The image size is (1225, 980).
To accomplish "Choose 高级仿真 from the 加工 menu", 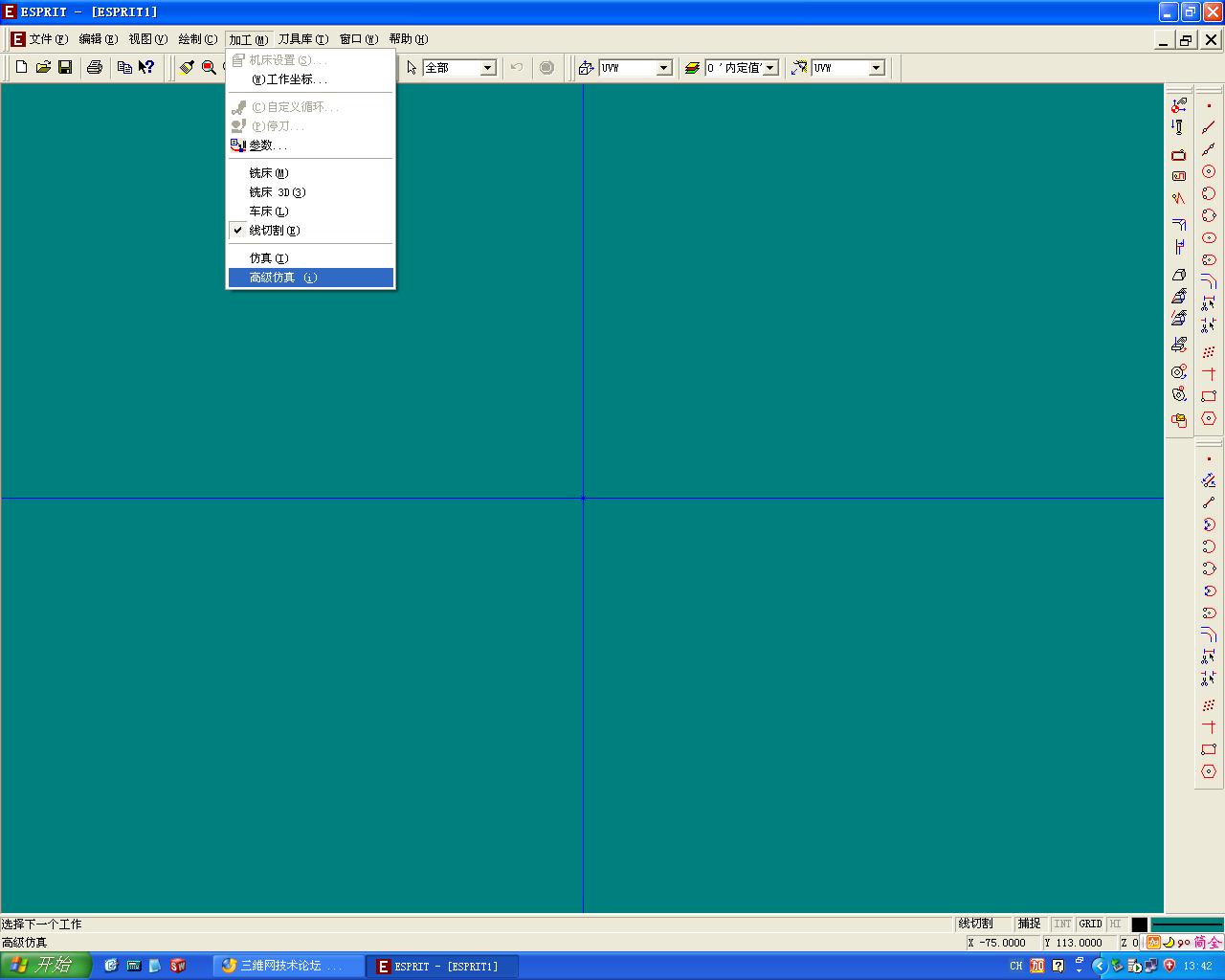I will tap(311, 278).
